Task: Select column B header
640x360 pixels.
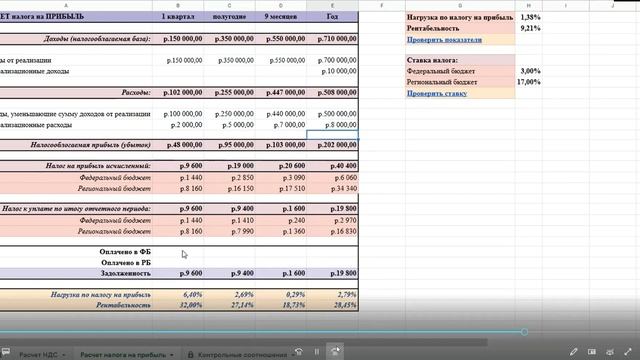Action: point(178,5)
